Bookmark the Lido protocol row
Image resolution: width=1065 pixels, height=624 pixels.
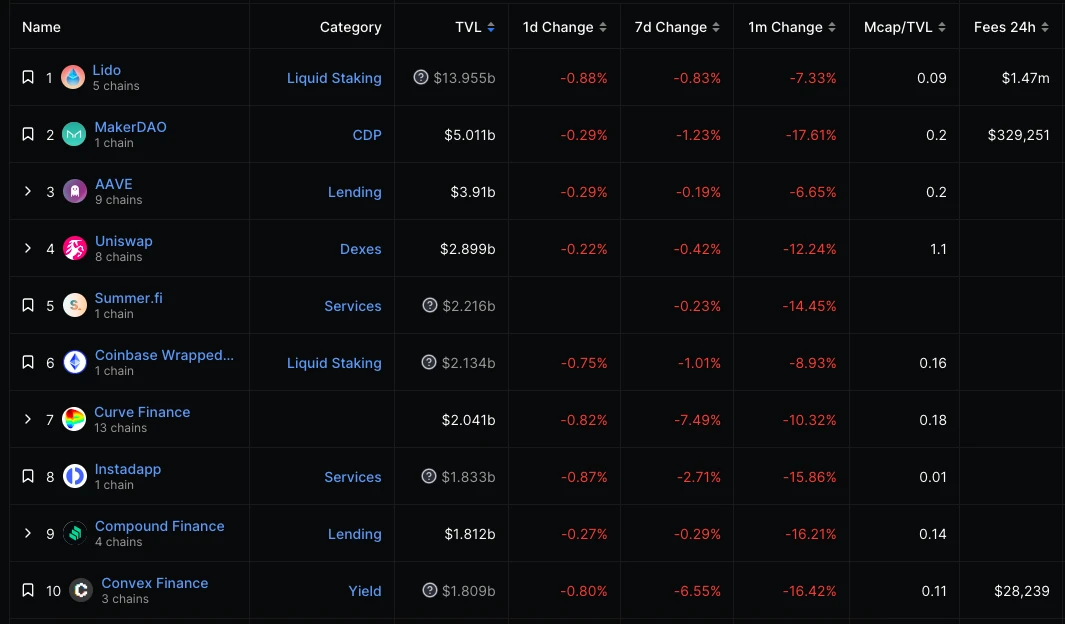click(x=28, y=77)
